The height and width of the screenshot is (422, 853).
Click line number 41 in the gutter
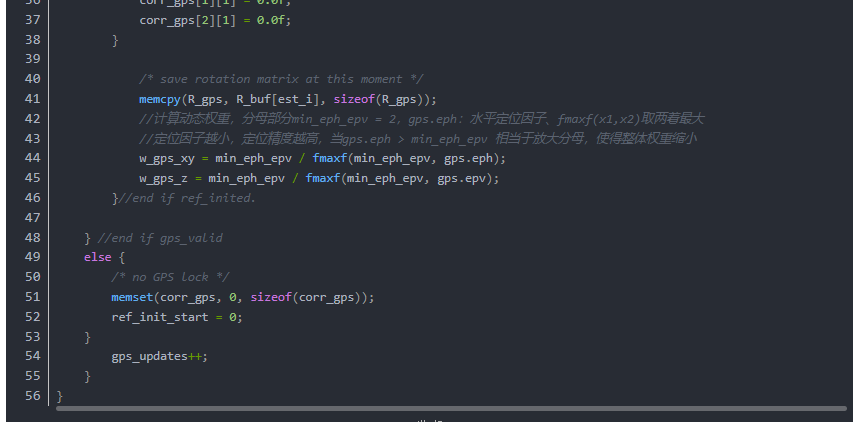click(33, 98)
